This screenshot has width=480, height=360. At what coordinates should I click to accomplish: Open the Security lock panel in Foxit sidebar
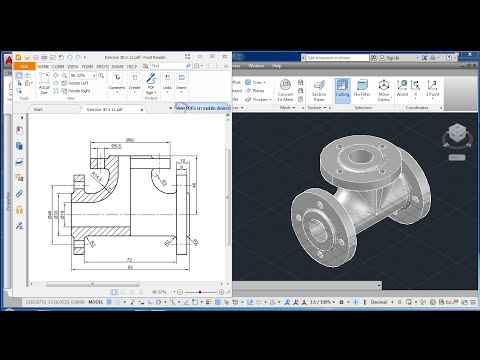point(19,210)
